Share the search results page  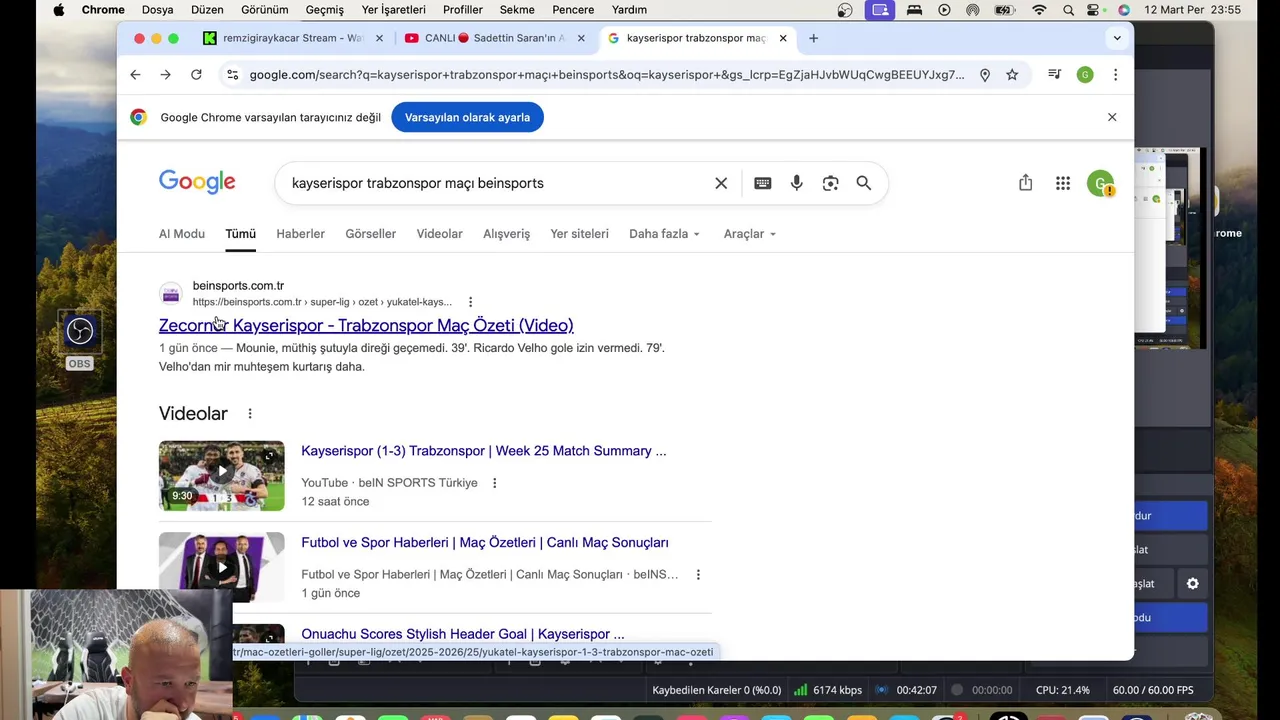1025,183
